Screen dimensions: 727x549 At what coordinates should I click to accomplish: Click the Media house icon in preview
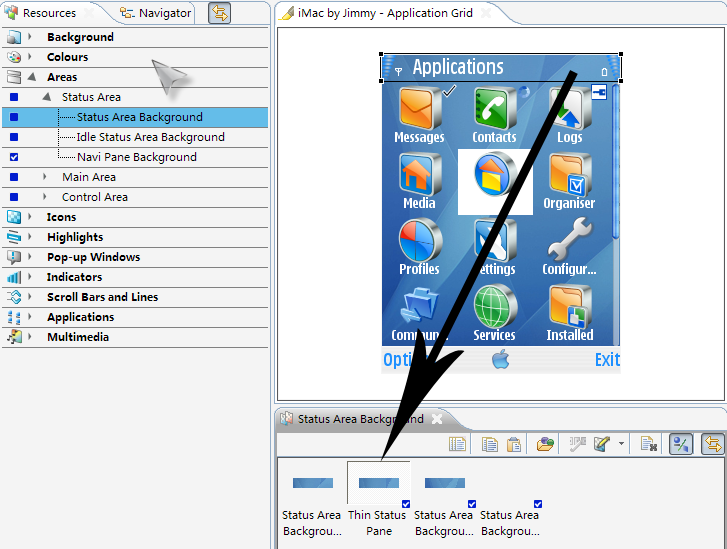pos(420,175)
